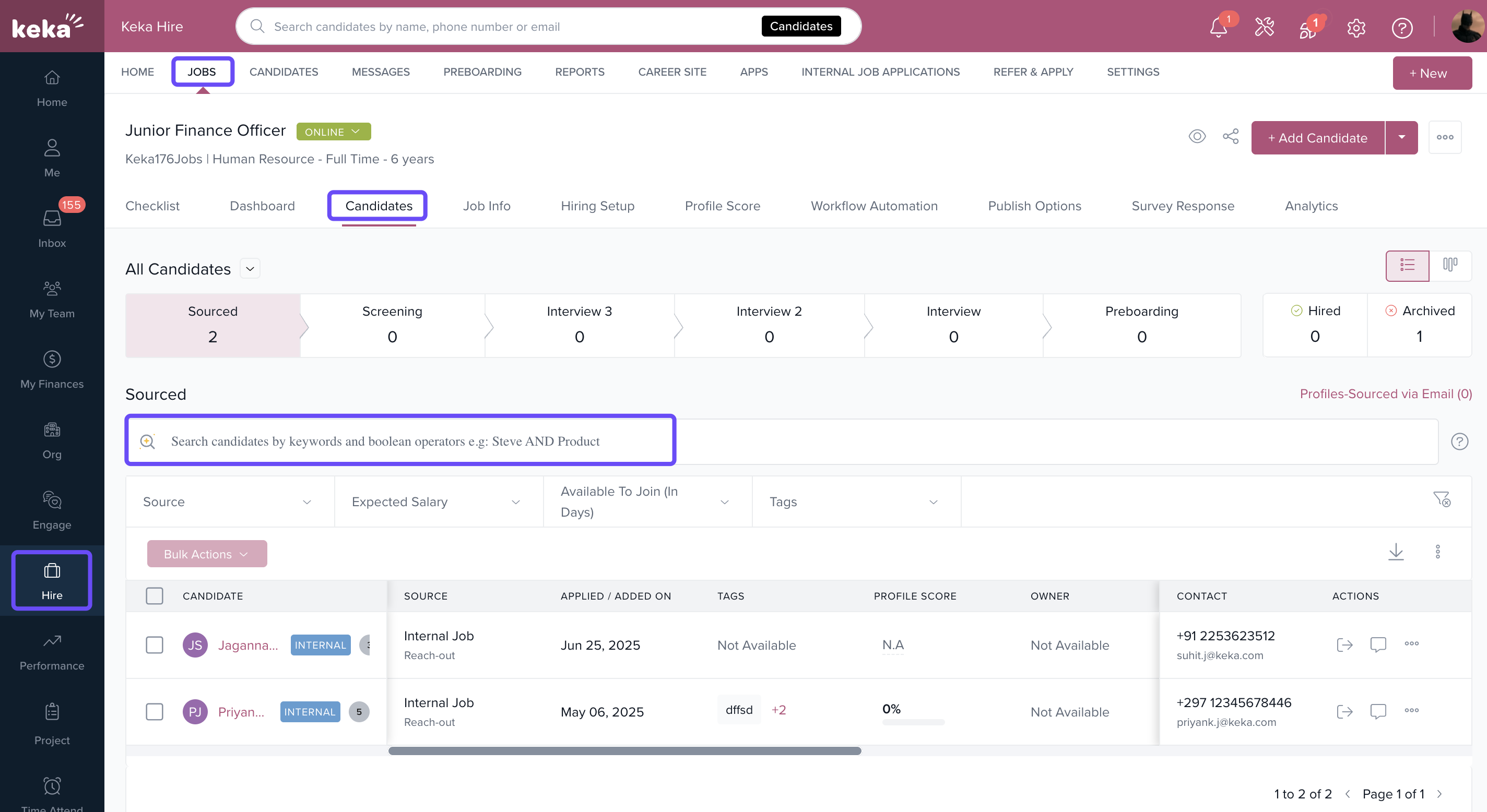Open the ONLINE status dropdown
The width and height of the screenshot is (1487, 812).
(x=333, y=132)
